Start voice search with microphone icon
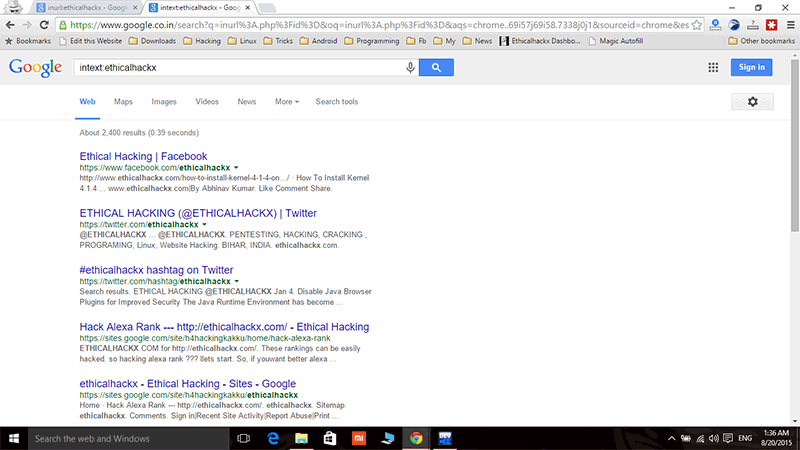 tap(410, 67)
